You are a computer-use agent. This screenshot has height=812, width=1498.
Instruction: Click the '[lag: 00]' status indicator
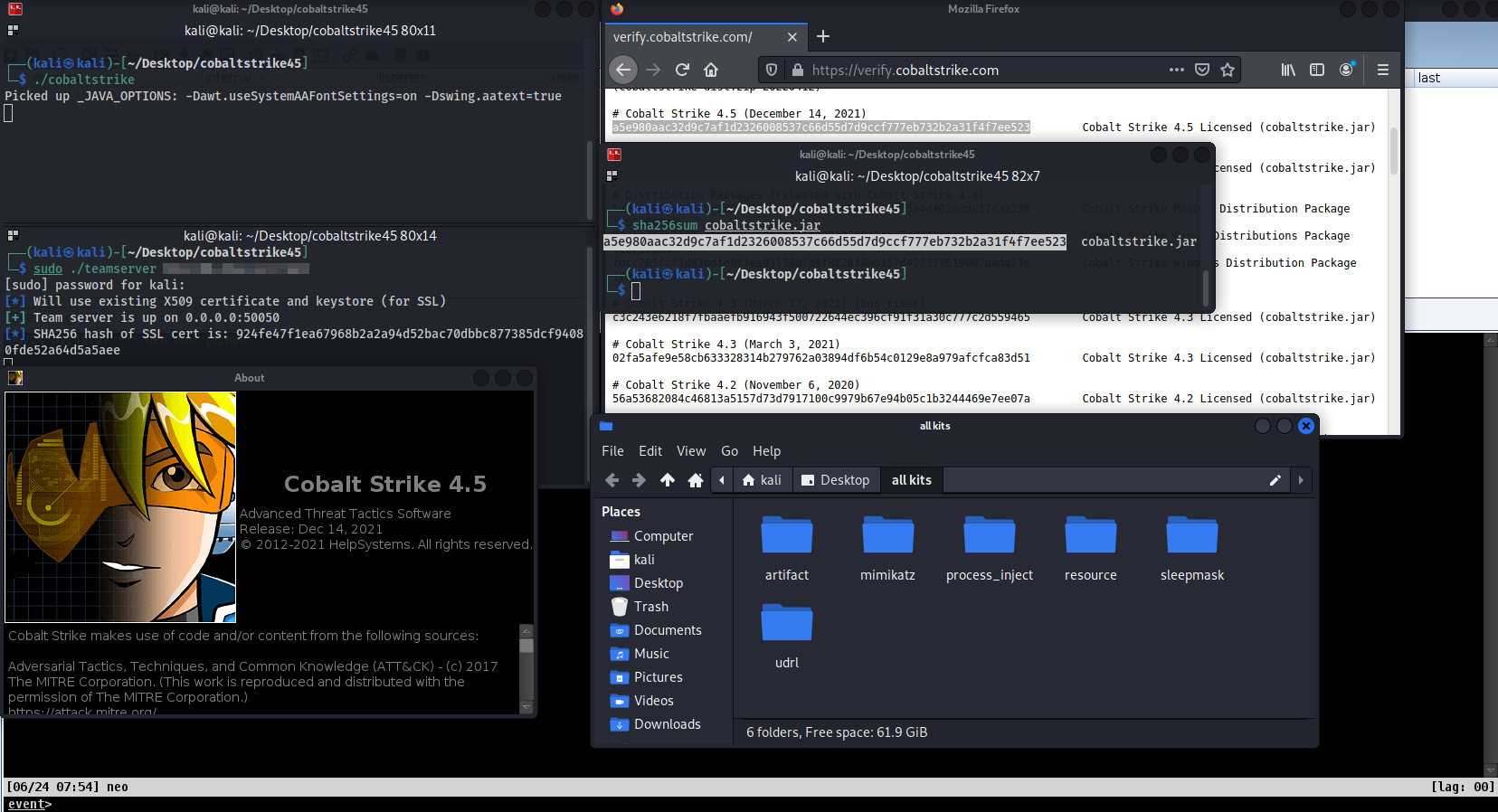(1463, 787)
